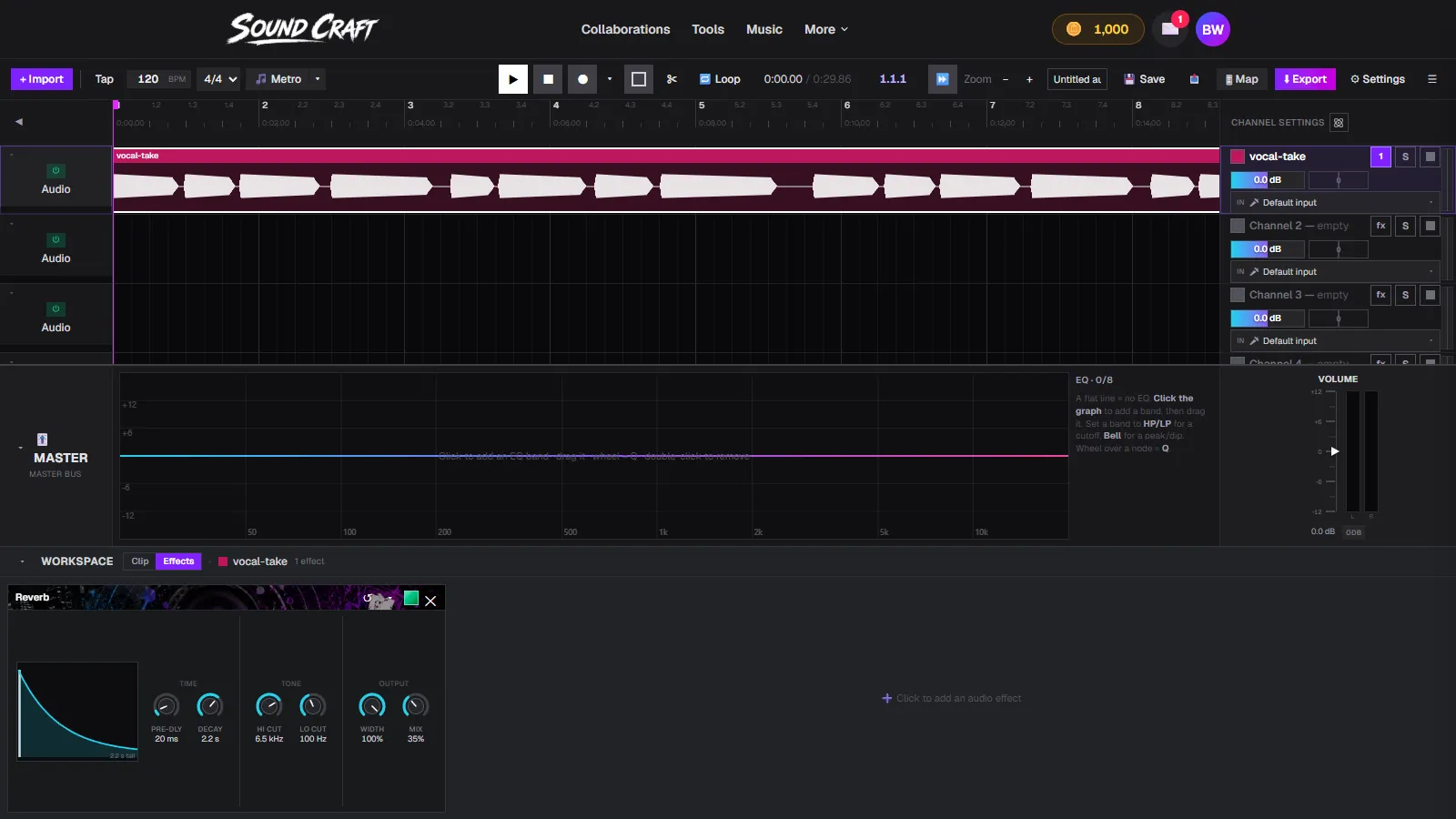Screen dimensions: 1456x819
Task: Start playback with the Play button
Action: click(513, 79)
